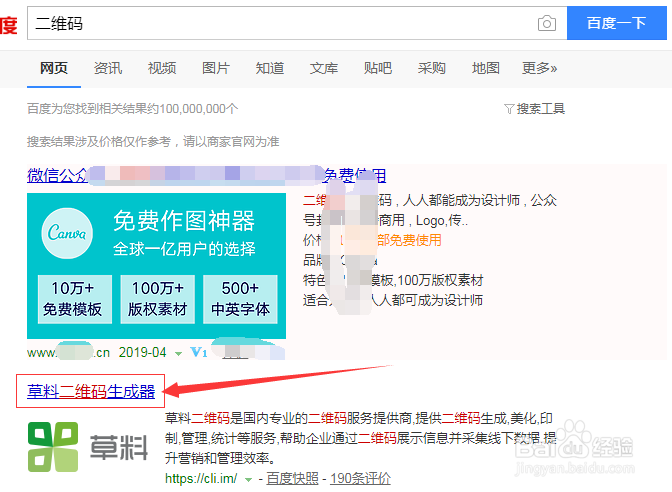Click the 草料二维码是国内专业的 description text
Screen dimensions: 672x492
pos(360,438)
